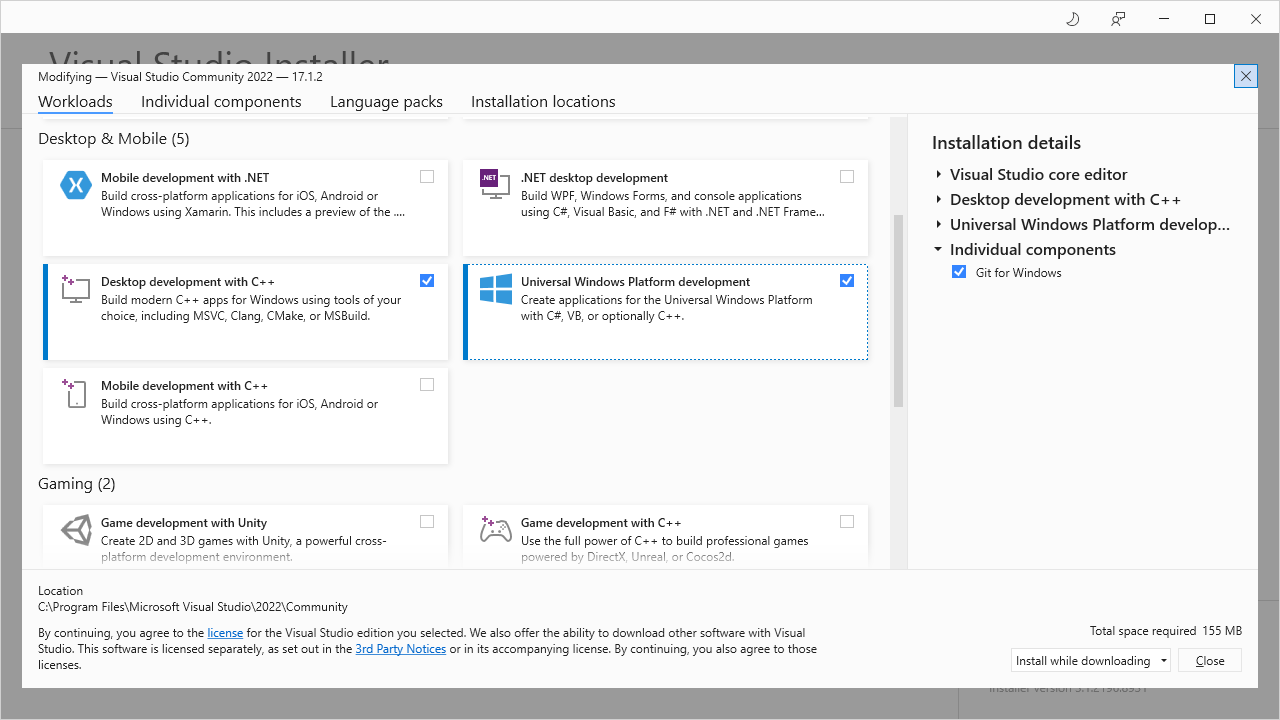The image size is (1280, 720).
Task: Close the Modifying dialog with the X button
Action: coord(1246,76)
